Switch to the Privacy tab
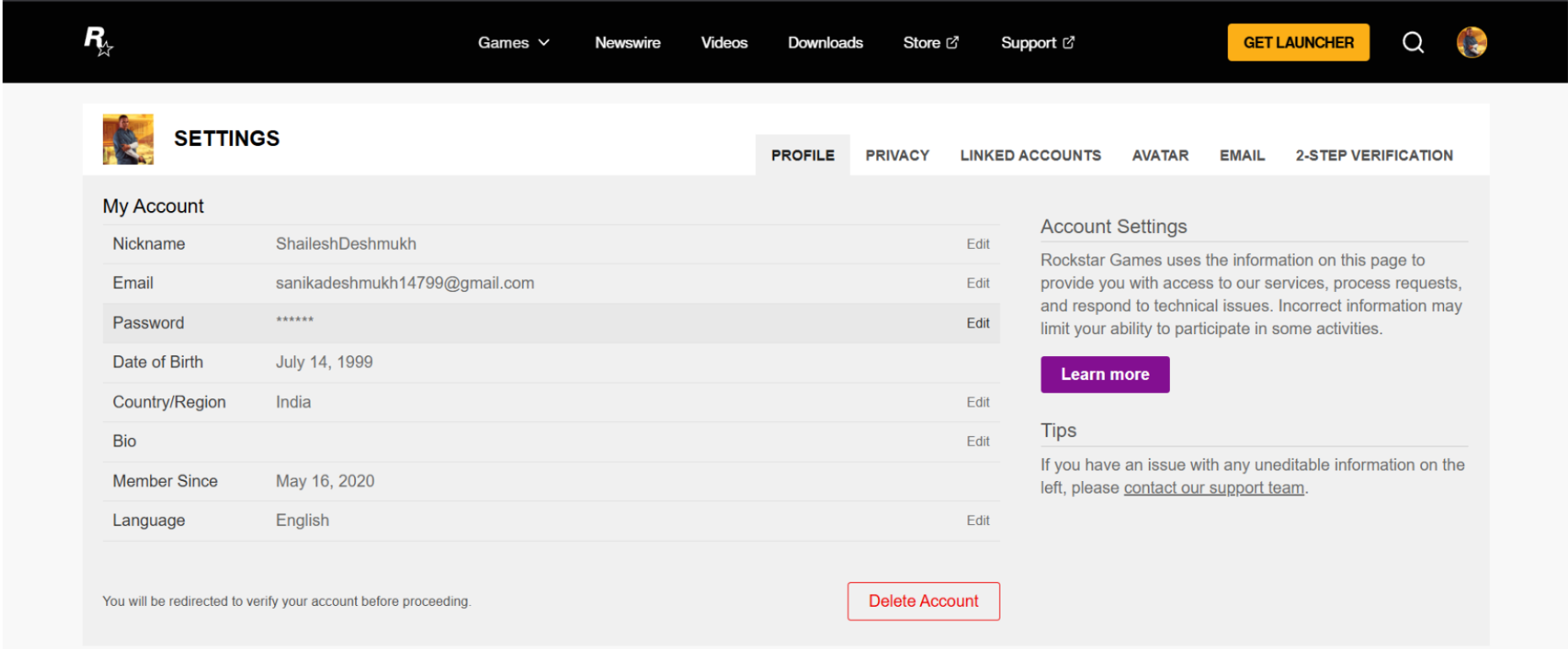This screenshot has height=649, width=1568. click(897, 155)
